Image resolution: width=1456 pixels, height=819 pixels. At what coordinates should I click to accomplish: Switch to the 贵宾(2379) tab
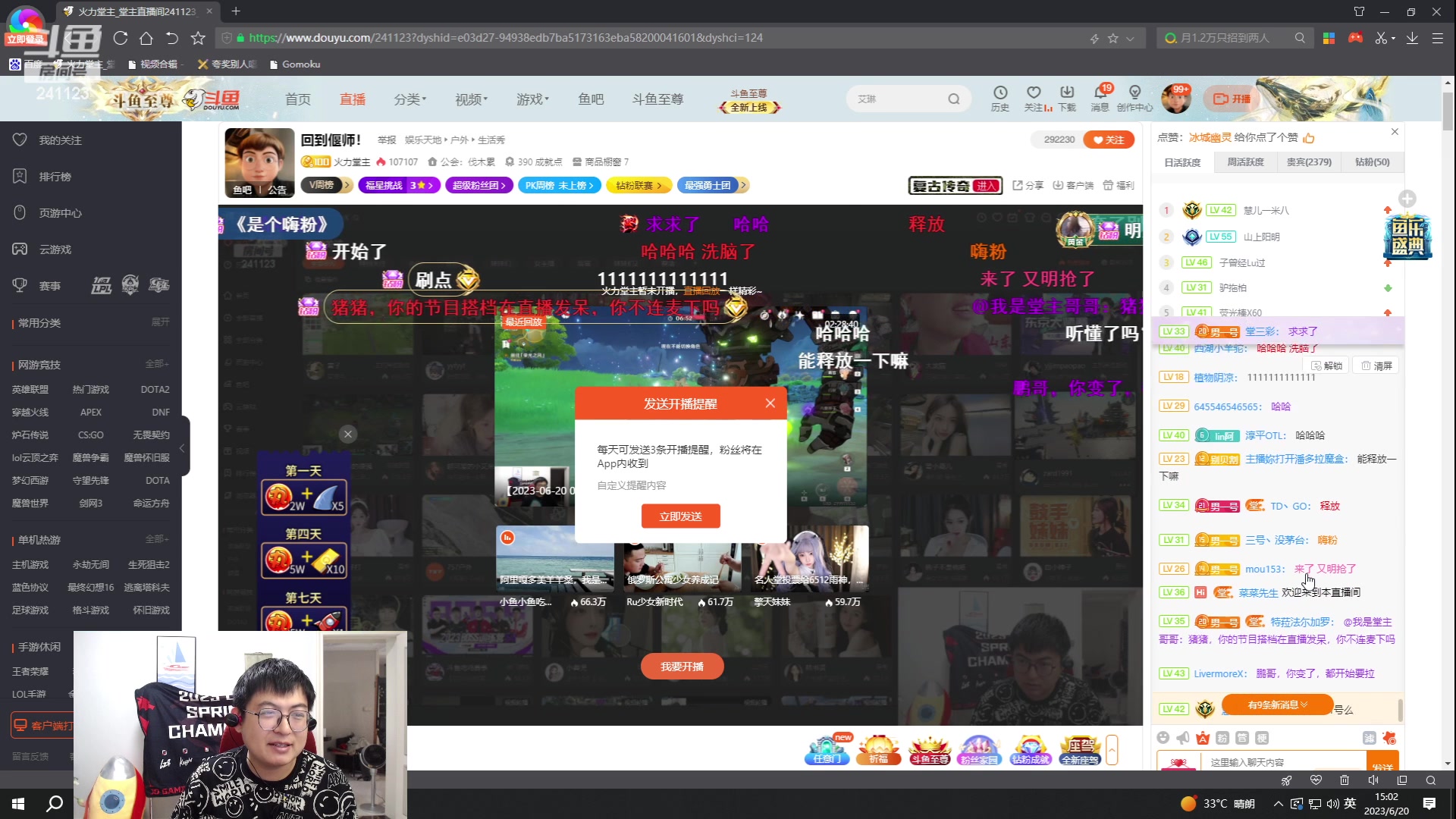1310,162
